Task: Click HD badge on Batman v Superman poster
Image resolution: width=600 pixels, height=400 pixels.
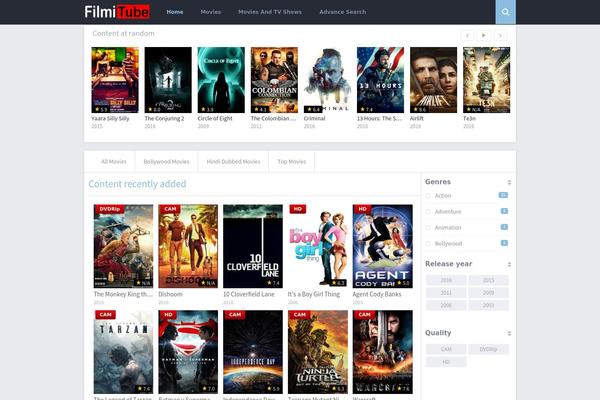Action: coord(168,315)
